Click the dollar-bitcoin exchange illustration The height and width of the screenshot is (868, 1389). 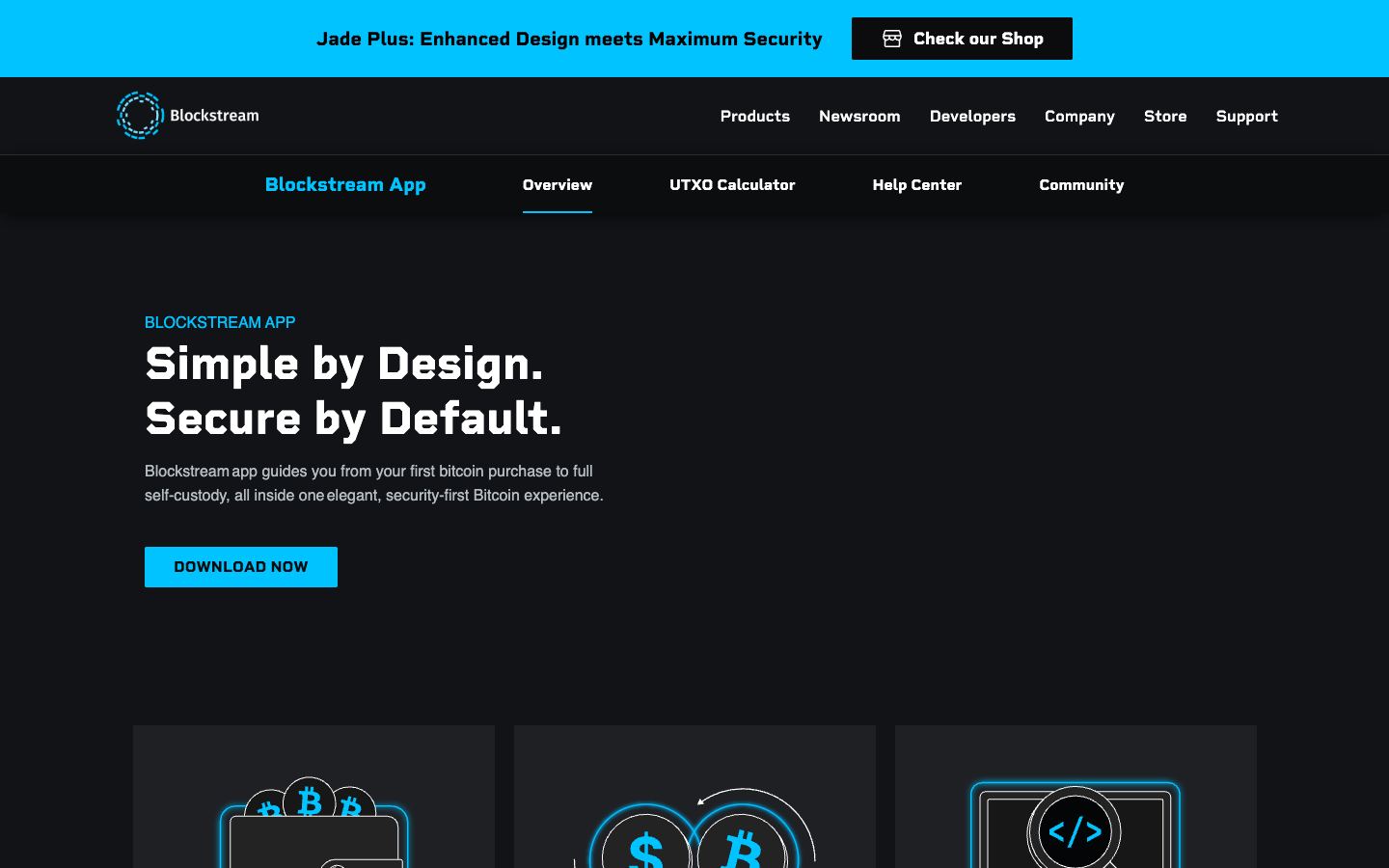(x=694, y=827)
